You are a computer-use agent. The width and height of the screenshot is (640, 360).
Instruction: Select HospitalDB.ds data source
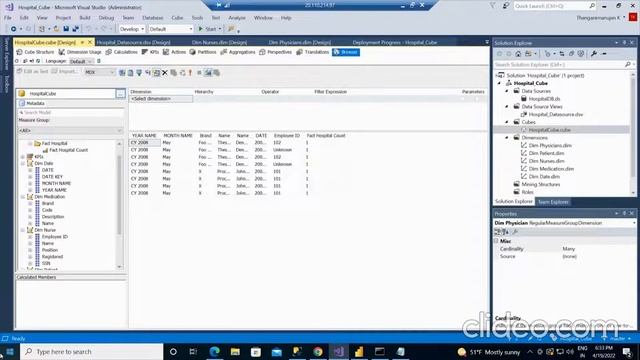544,99
